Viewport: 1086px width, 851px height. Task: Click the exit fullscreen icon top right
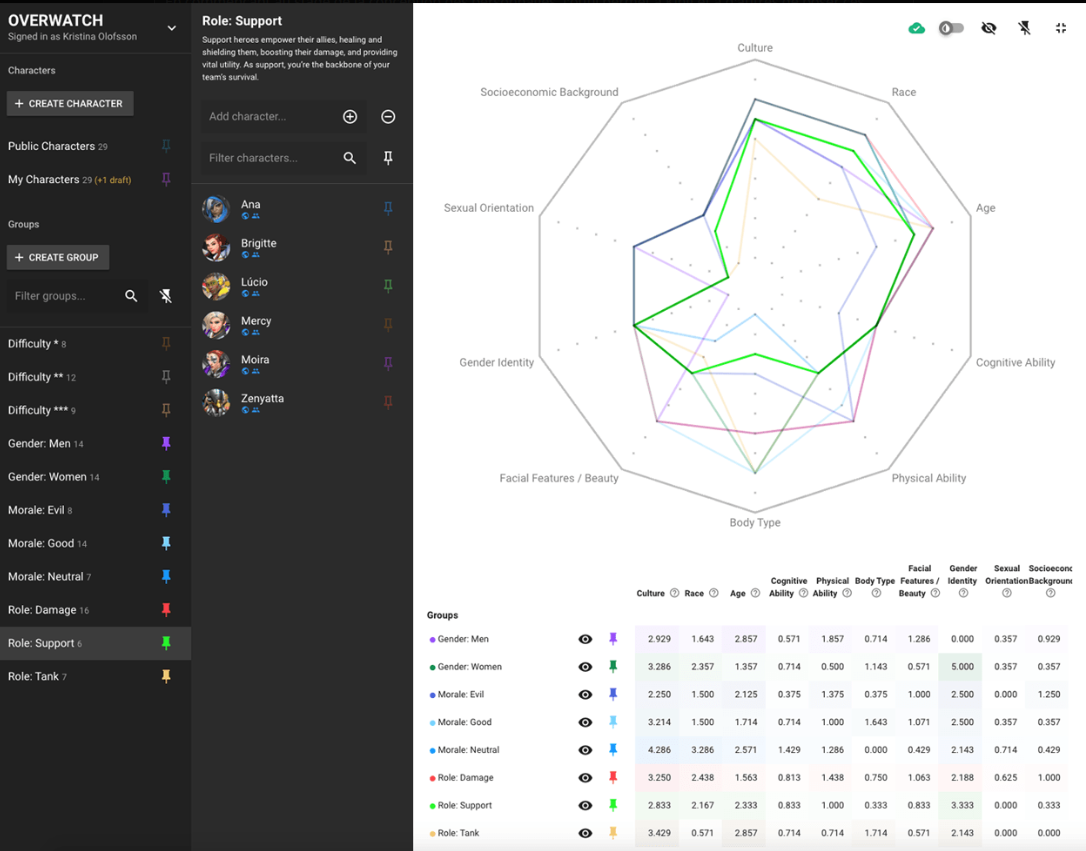pyautogui.click(x=1061, y=28)
